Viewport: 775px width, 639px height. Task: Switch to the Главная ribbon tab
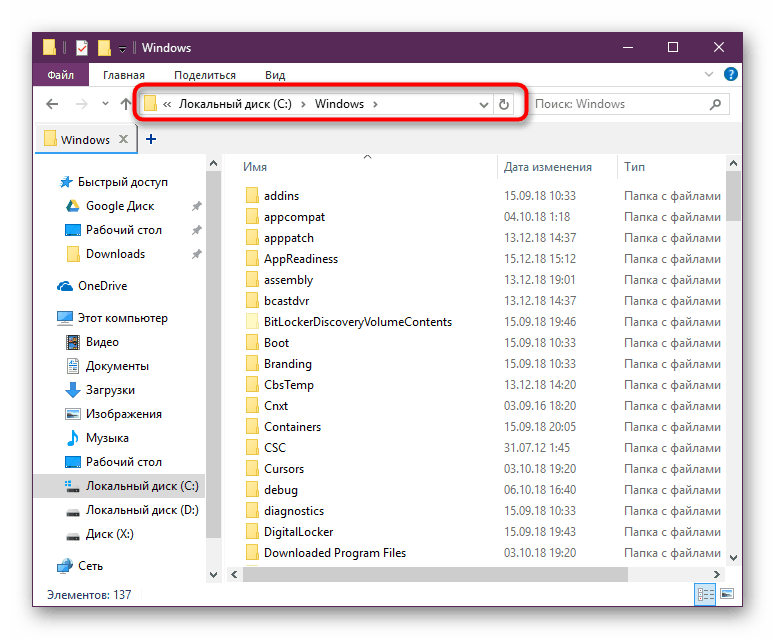point(124,75)
